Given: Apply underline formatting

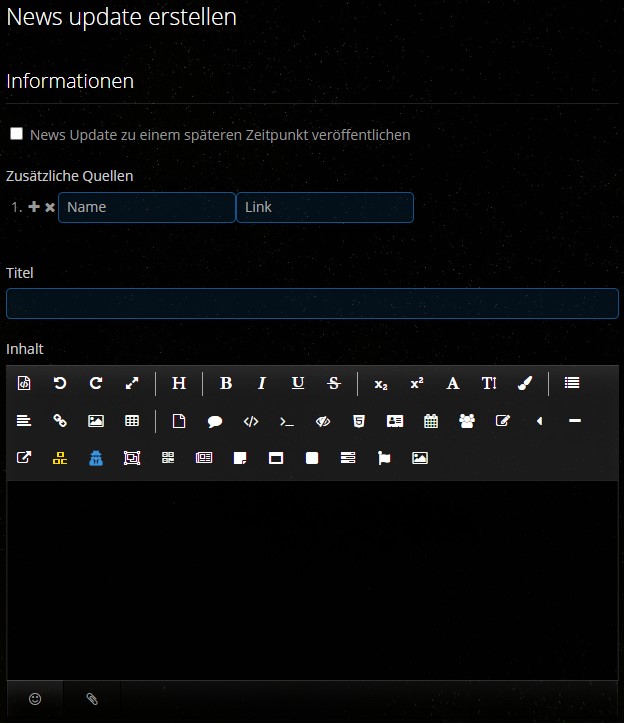Looking at the screenshot, I should (x=298, y=383).
